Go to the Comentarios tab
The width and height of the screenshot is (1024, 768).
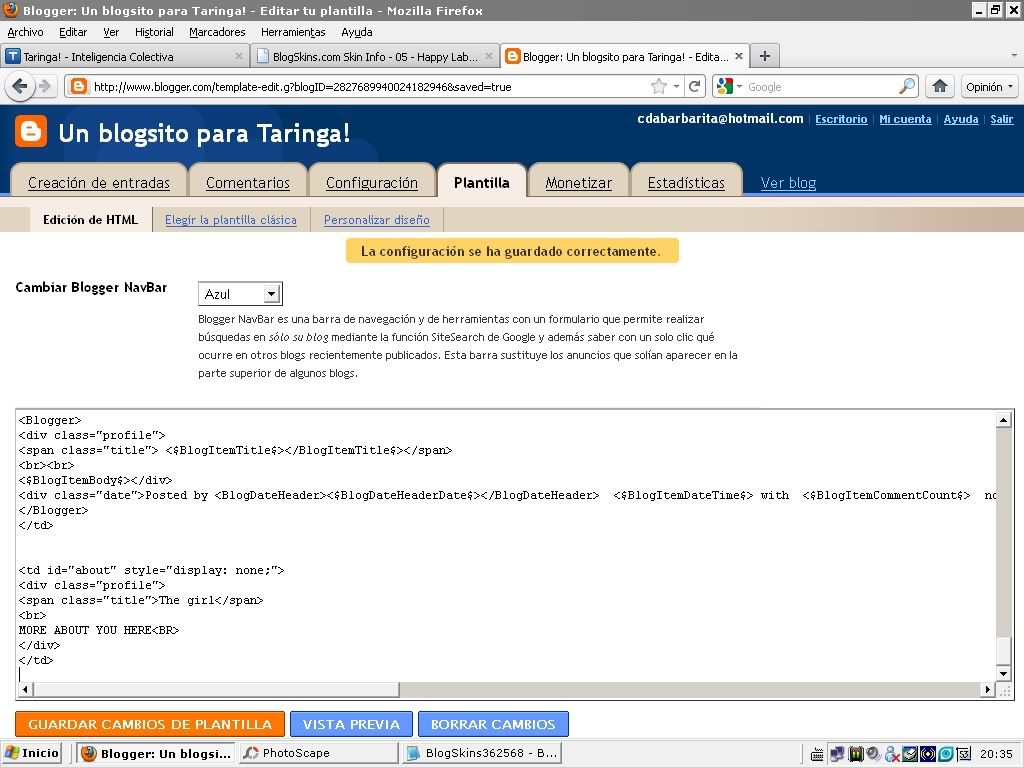(x=248, y=182)
